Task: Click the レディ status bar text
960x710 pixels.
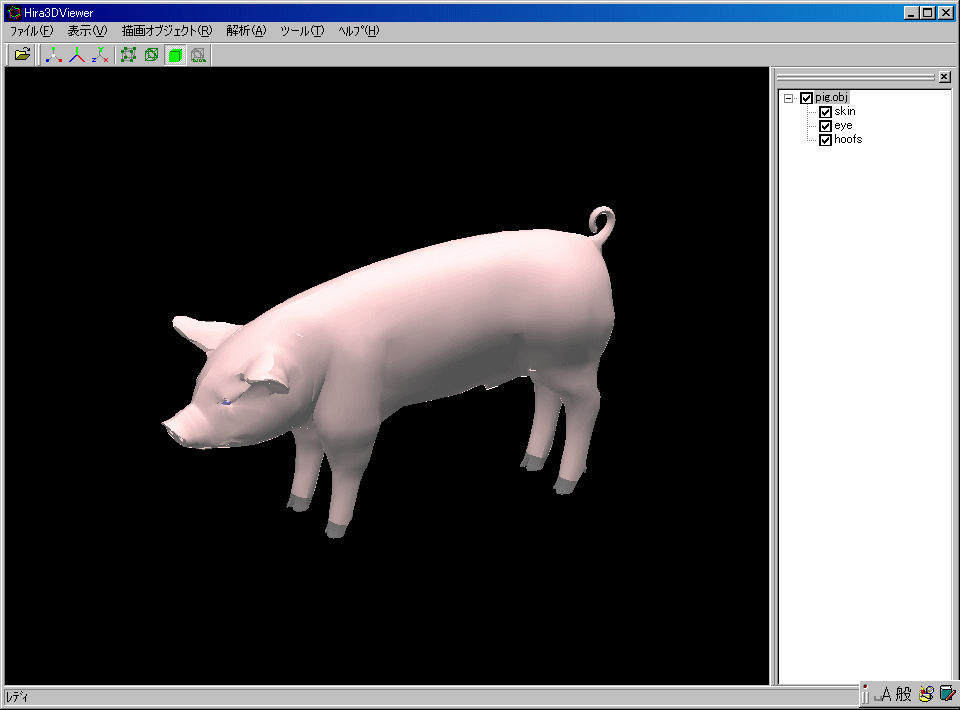Action: [x=17, y=697]
